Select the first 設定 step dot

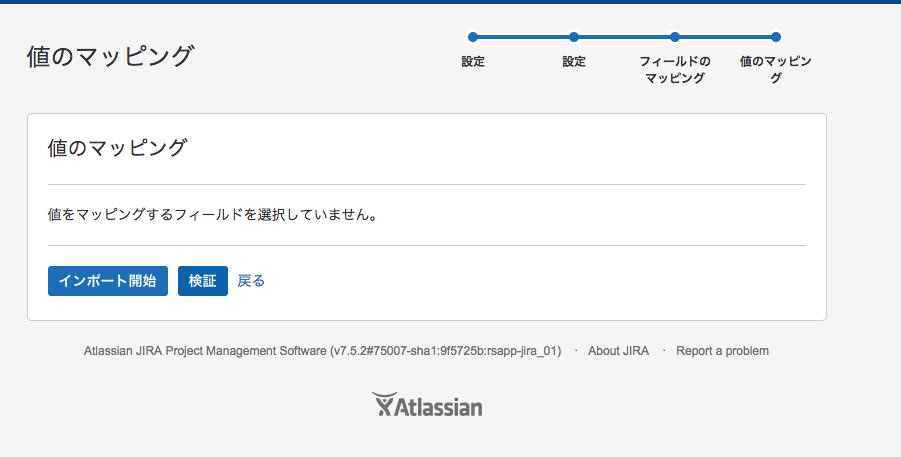[473, 37]
